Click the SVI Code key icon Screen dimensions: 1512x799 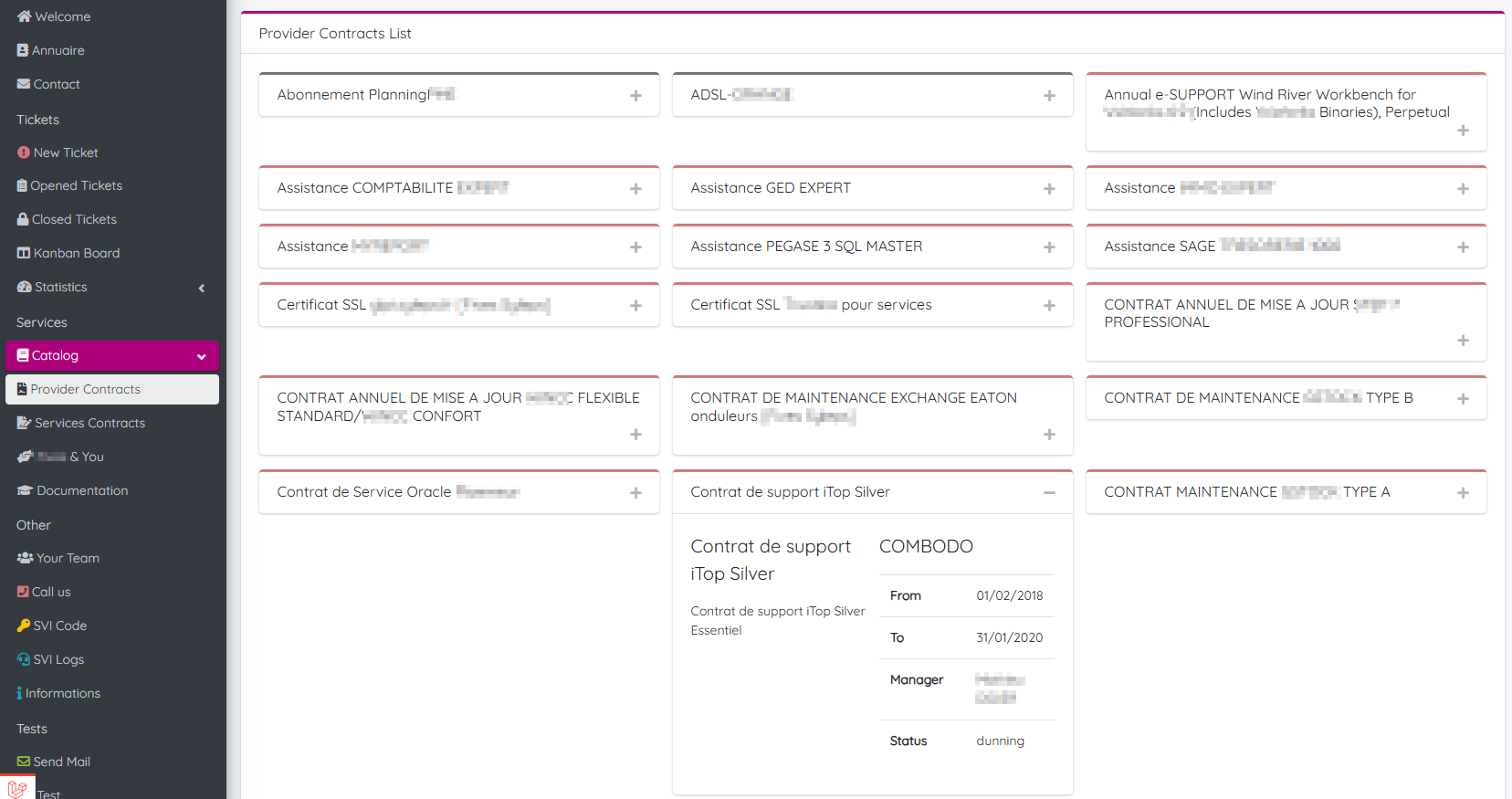(x=24, y=626)
